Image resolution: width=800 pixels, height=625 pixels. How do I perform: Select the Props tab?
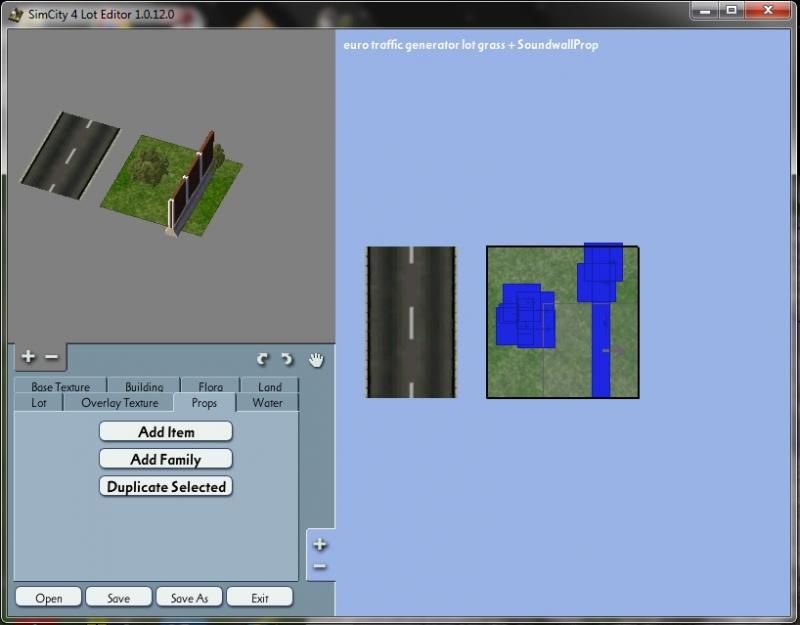pos(204,403)
